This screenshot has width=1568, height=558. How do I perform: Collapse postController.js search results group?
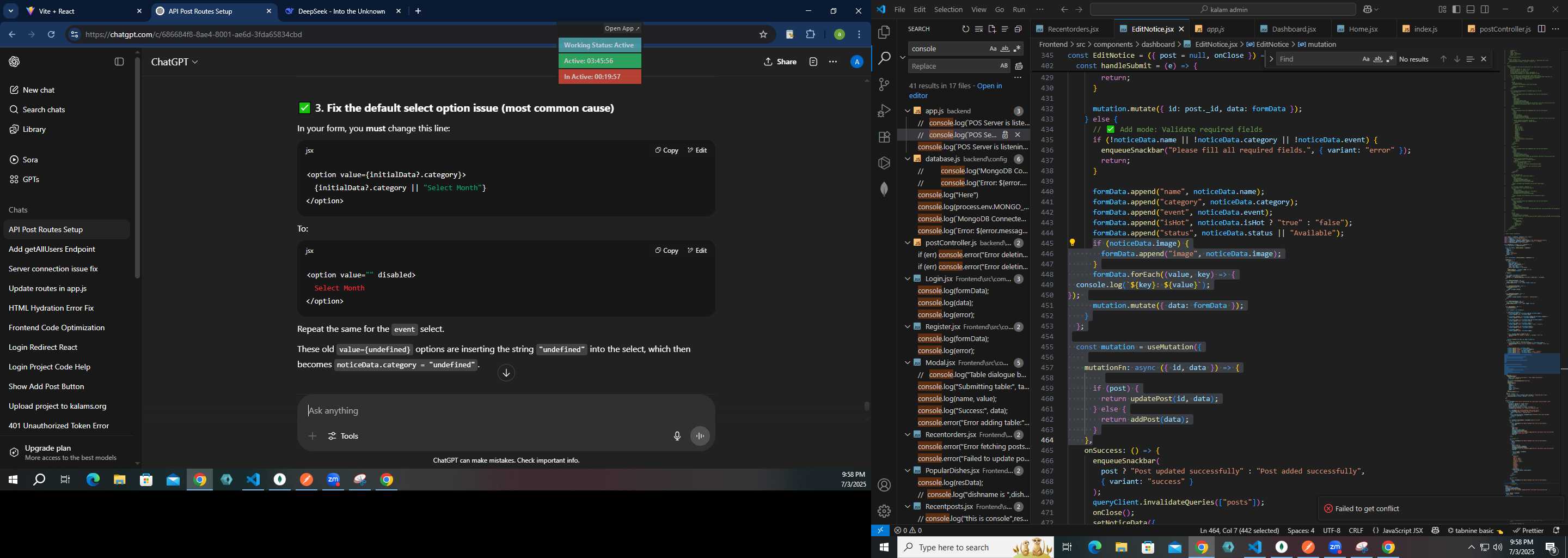[907, 243]
